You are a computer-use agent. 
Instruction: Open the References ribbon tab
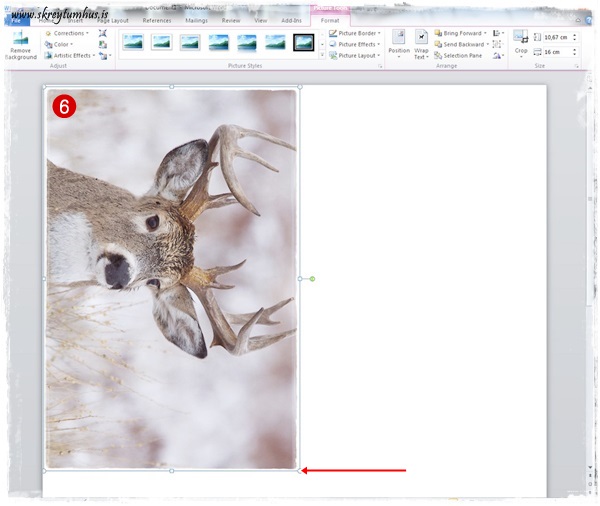point(157,20)
